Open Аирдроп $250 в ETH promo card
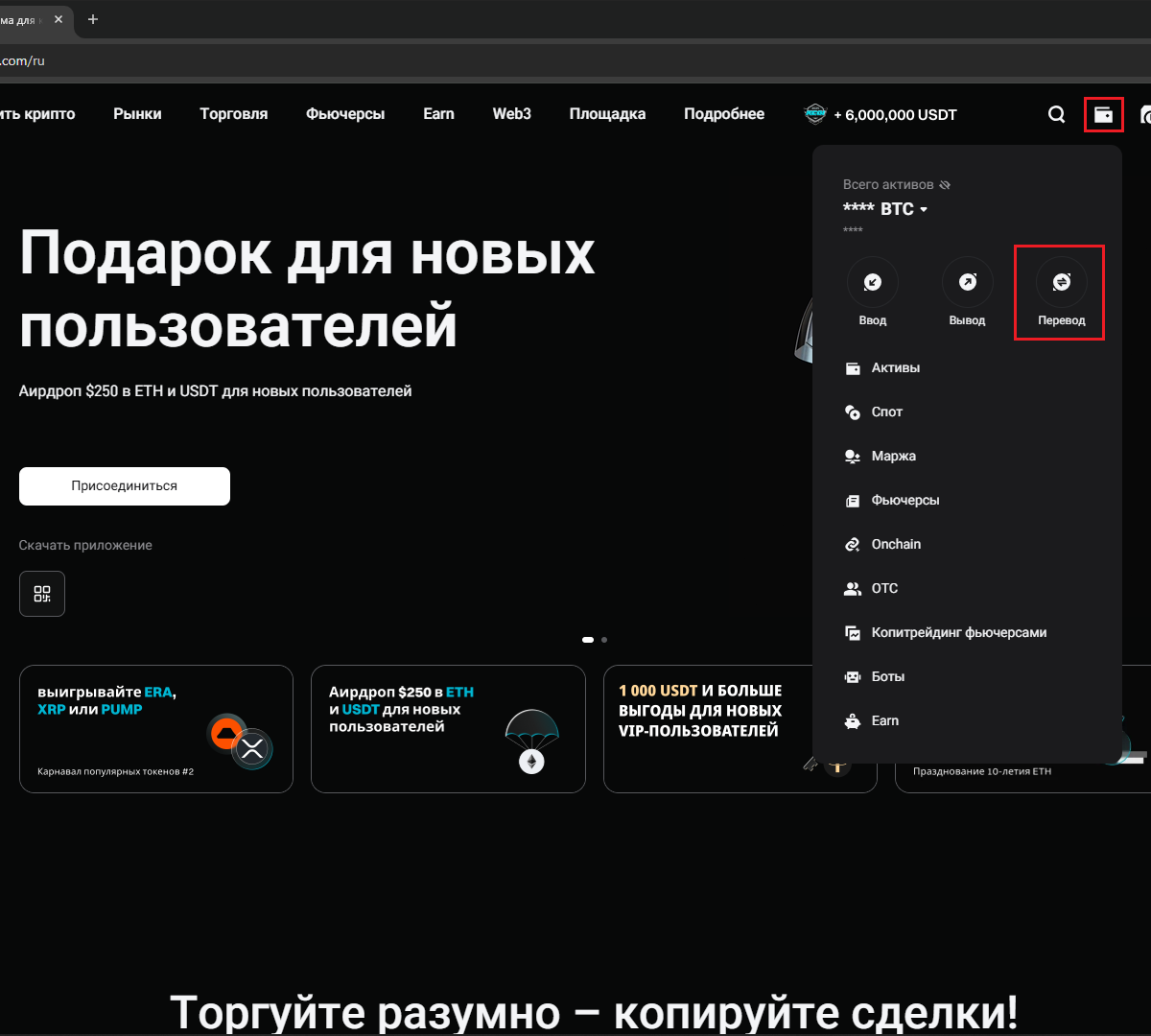Image resolution: width=1151 pixels, height=1036 pixels. pos(448,729)
